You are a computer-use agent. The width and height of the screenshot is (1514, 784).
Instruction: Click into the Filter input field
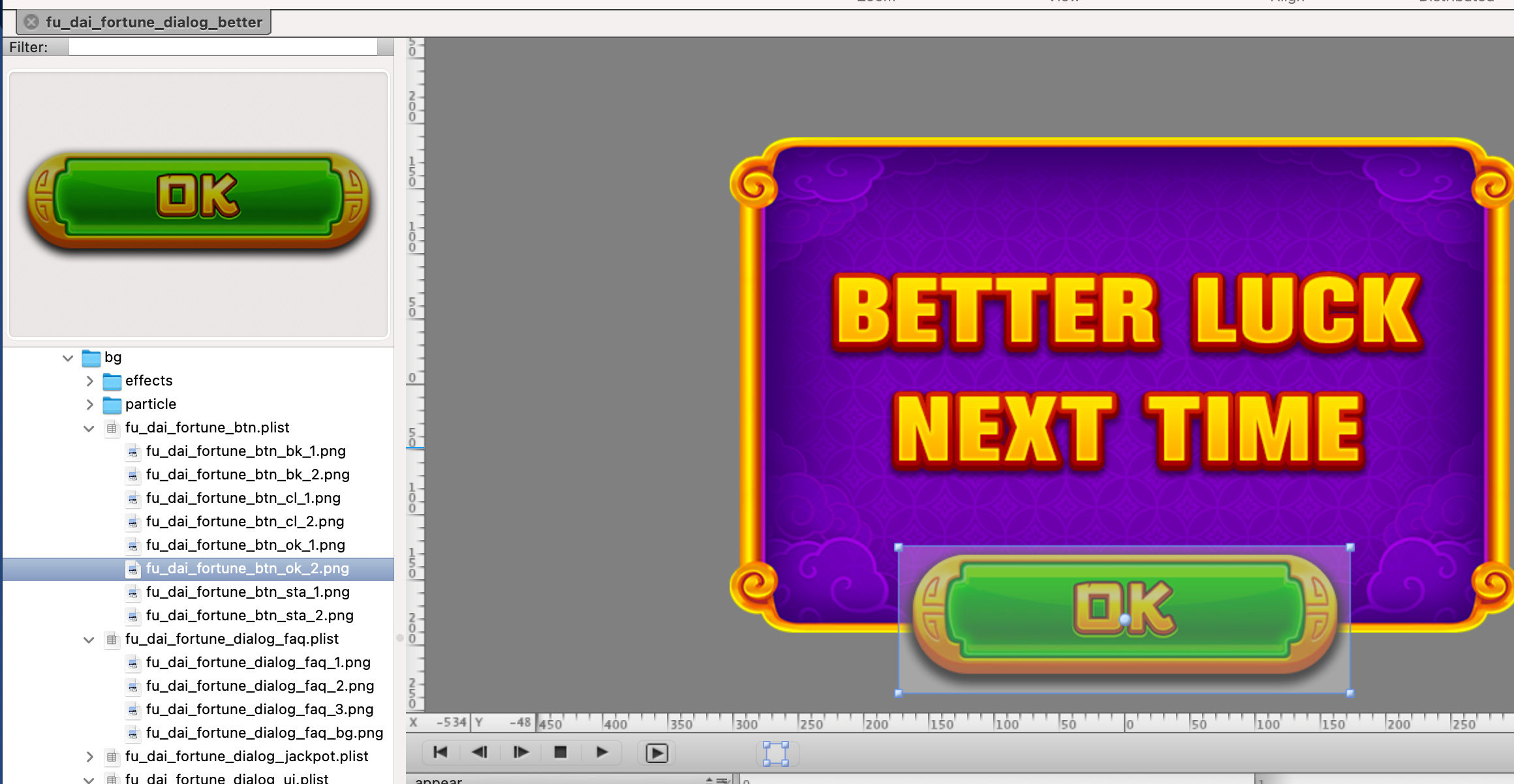(223, 47)
